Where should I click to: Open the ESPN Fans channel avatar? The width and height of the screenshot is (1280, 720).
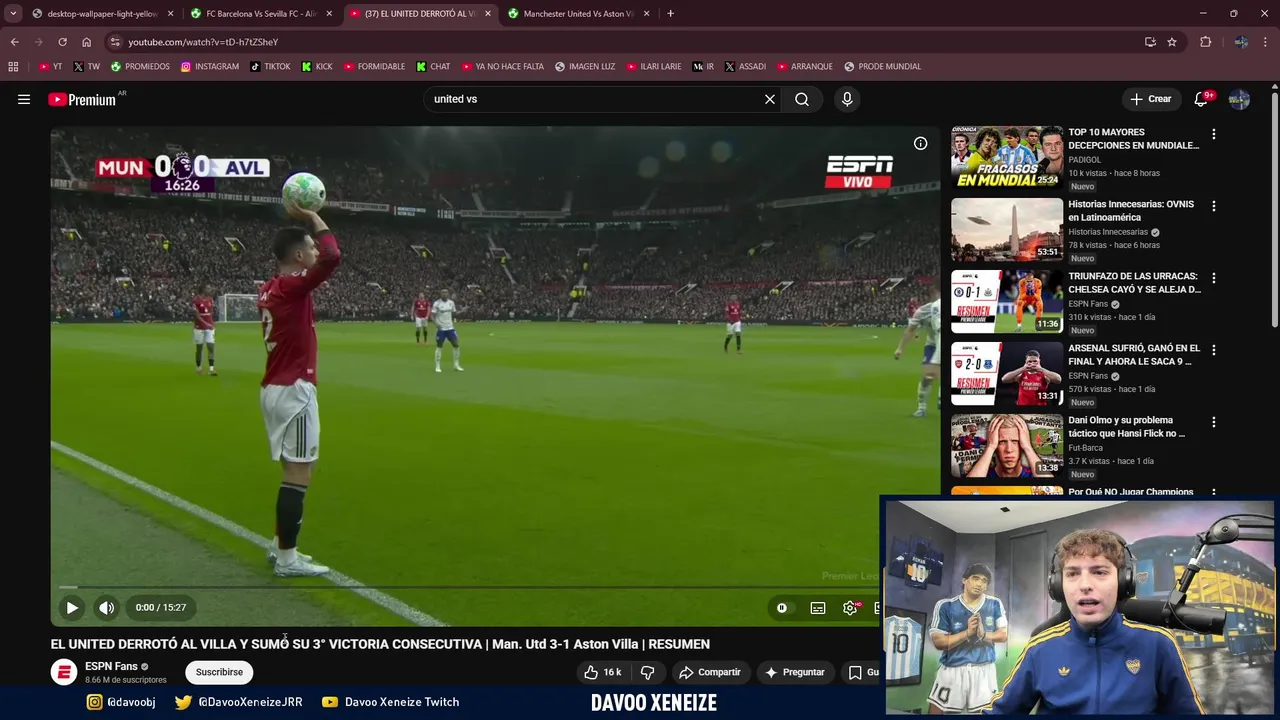pos(64,672)
